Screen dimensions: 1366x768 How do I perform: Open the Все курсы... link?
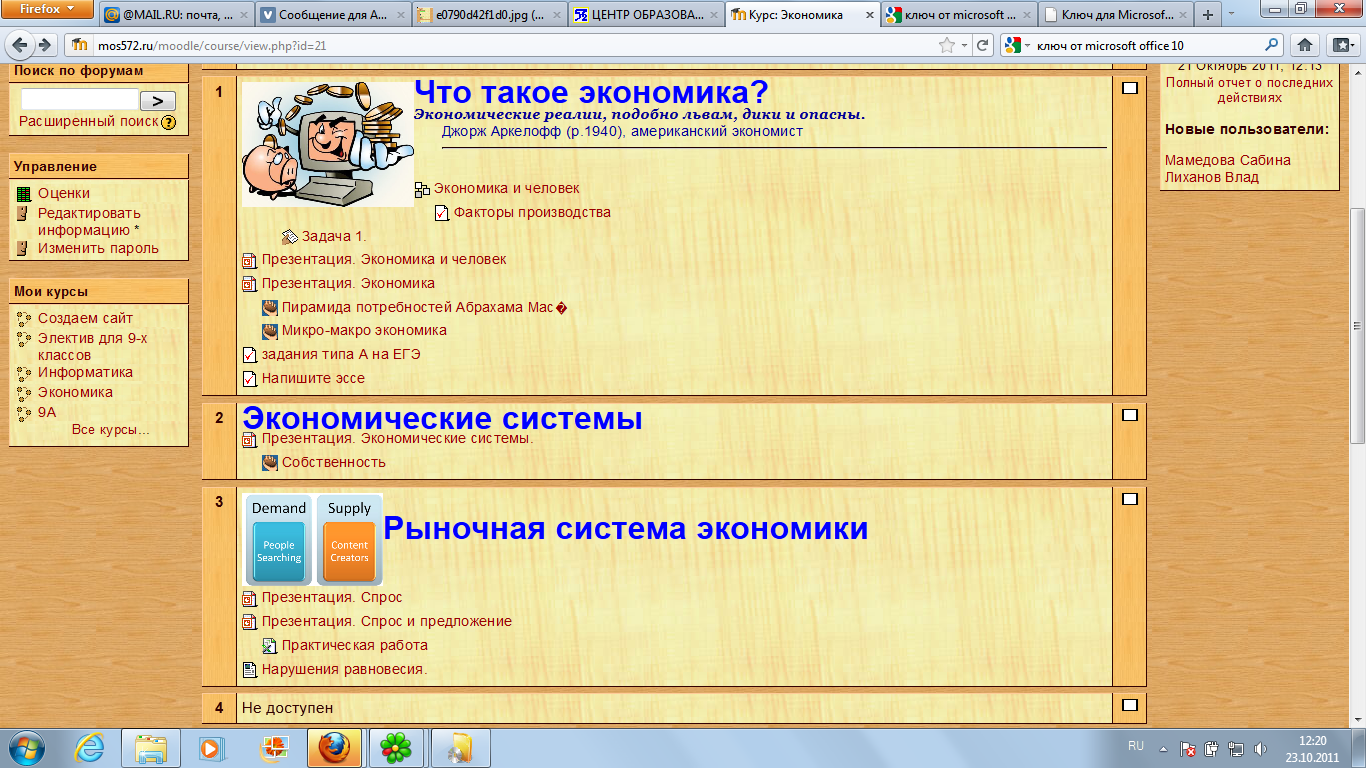click(111, 430)
